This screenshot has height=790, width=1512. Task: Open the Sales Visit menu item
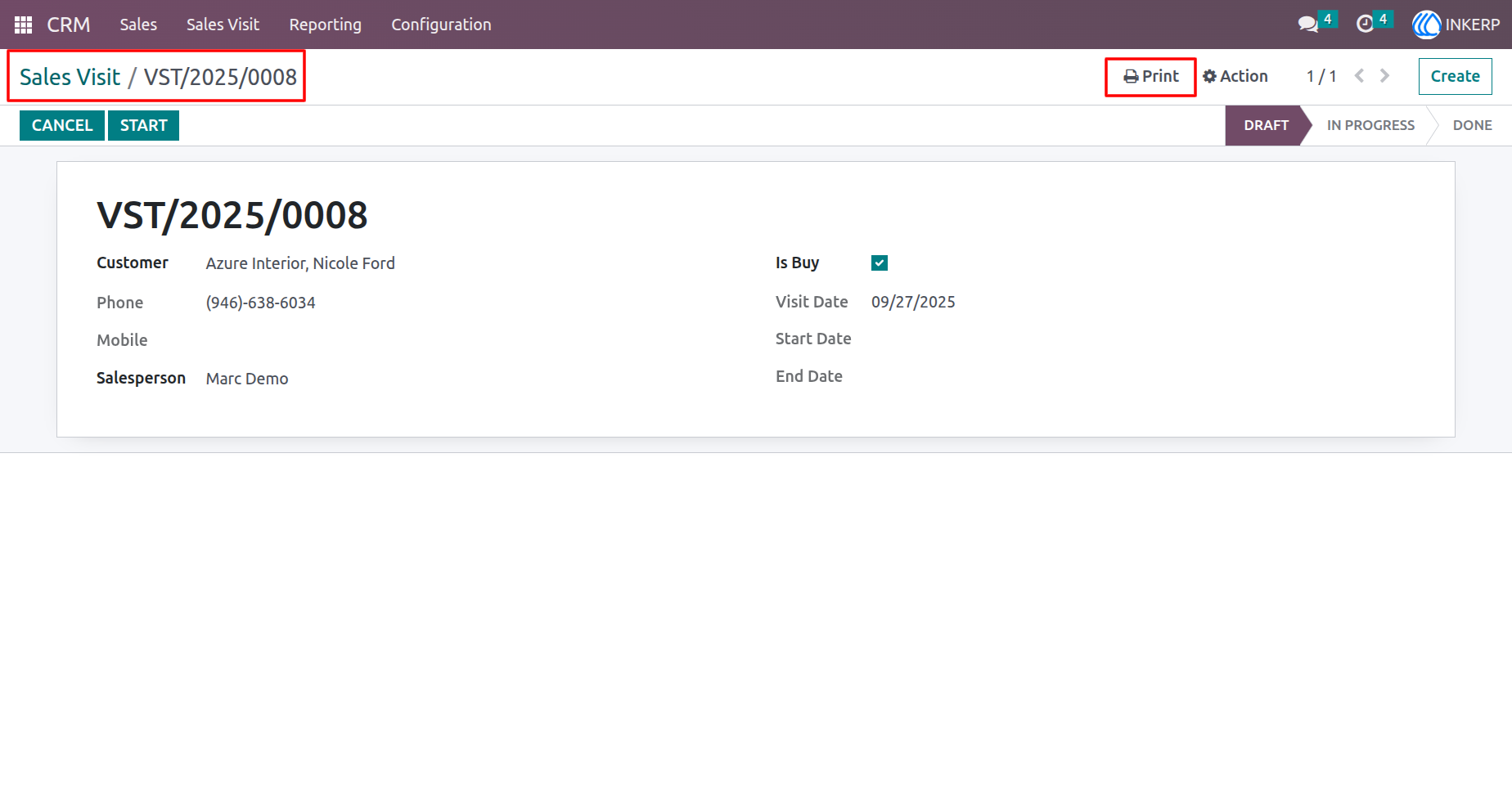tap(223, 25)
